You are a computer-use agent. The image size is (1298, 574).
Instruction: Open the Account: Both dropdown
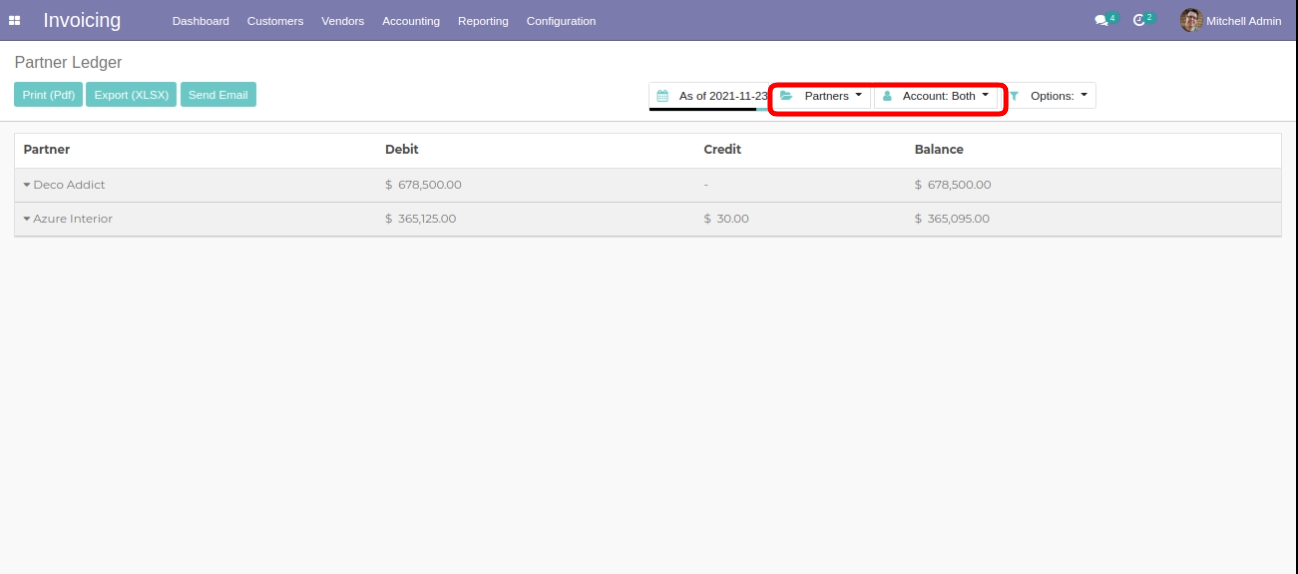tap(944, 96)
